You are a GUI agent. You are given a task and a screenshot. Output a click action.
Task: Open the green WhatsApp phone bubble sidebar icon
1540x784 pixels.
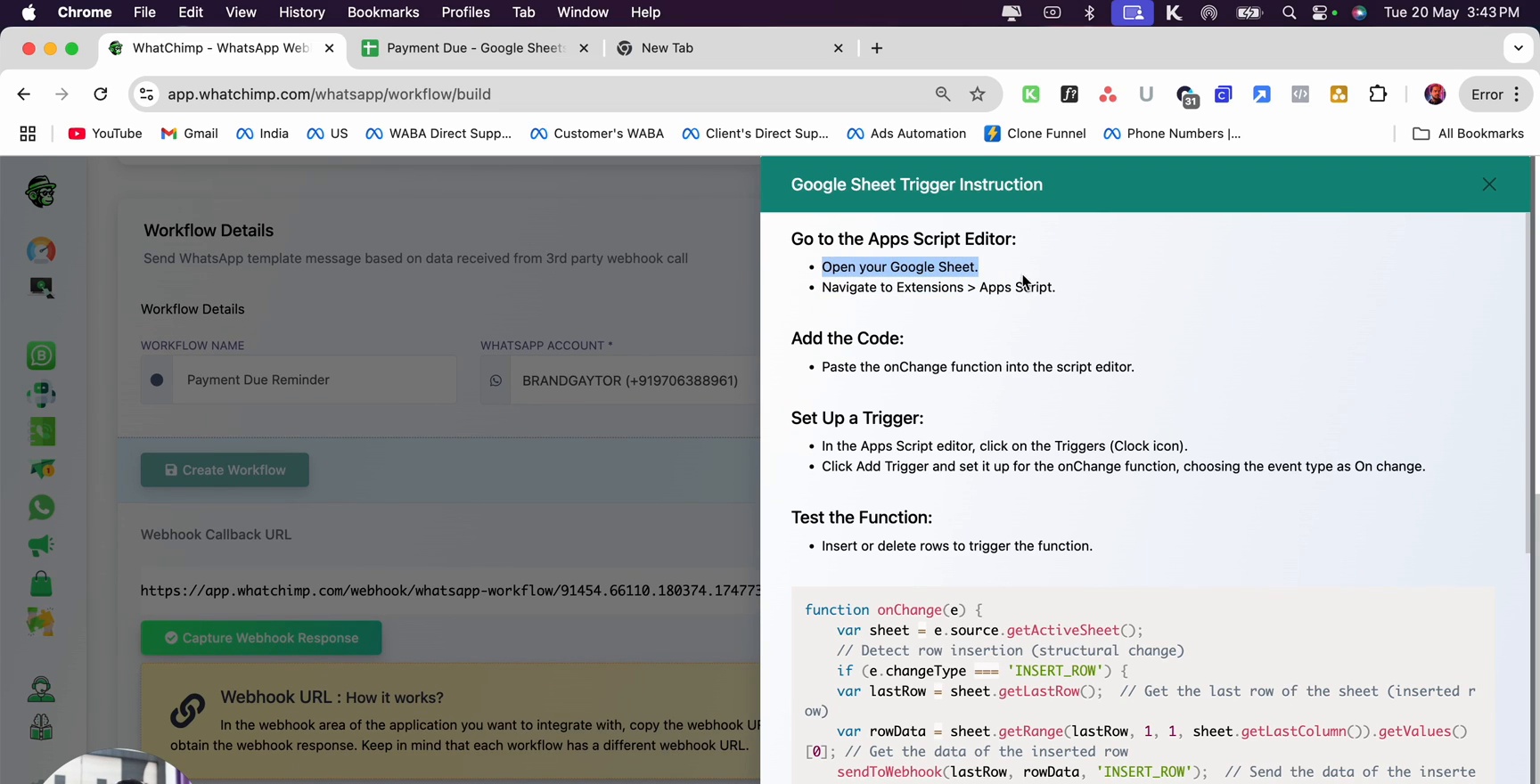coord(41,508)
